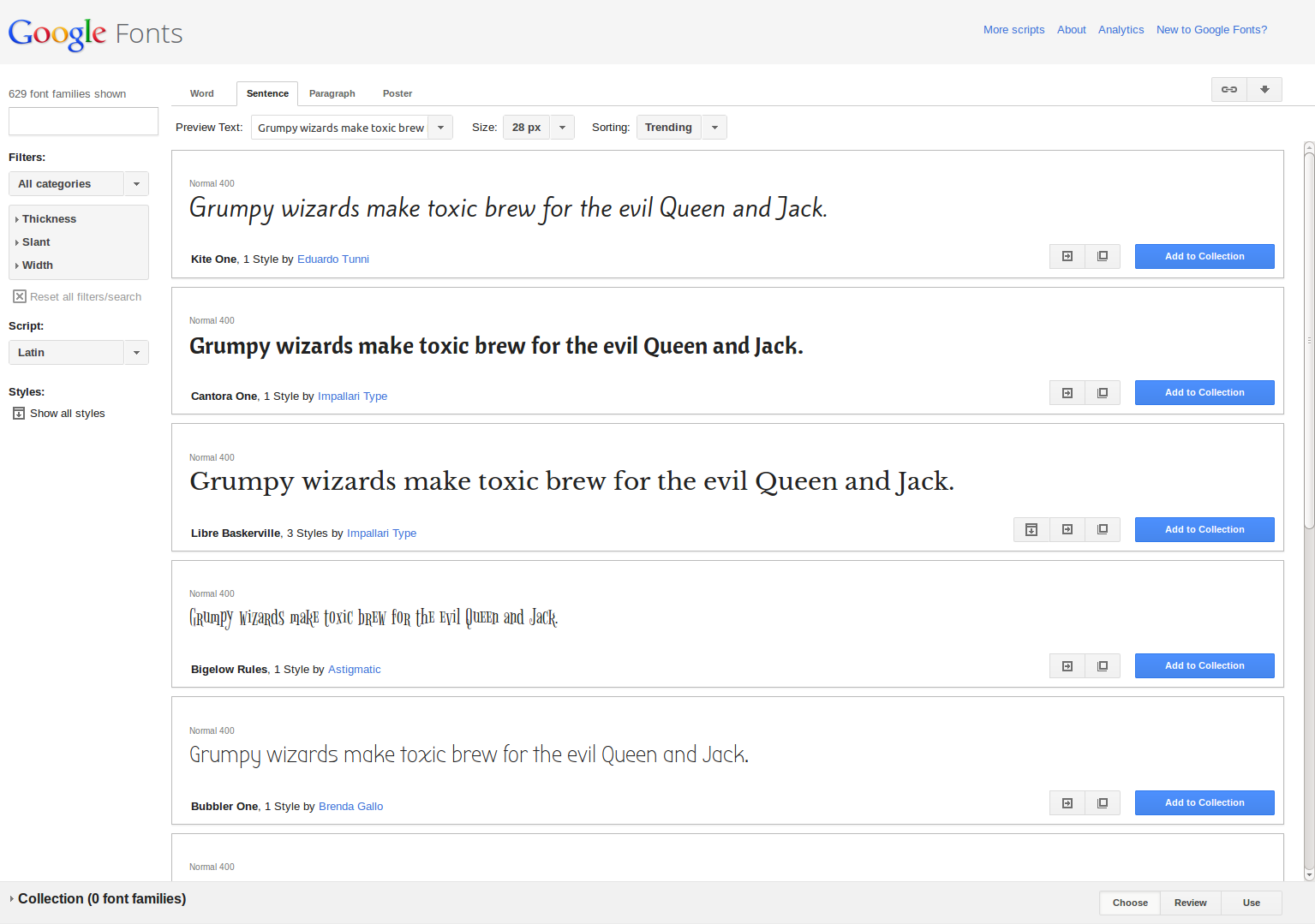Click Kite One pop-out specimen icon
This screenshot has width=1315, height=924.
pyautogui.click(x=1103, y=256)
